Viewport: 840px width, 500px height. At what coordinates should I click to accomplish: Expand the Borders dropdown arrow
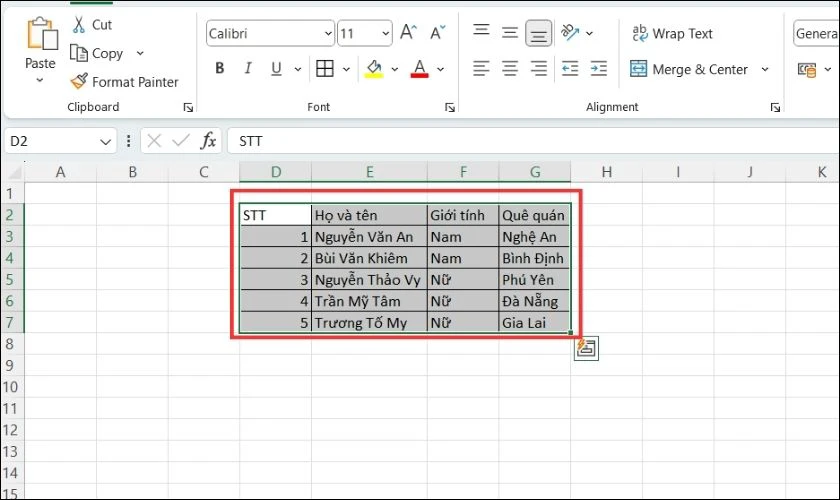pos(346,69)
